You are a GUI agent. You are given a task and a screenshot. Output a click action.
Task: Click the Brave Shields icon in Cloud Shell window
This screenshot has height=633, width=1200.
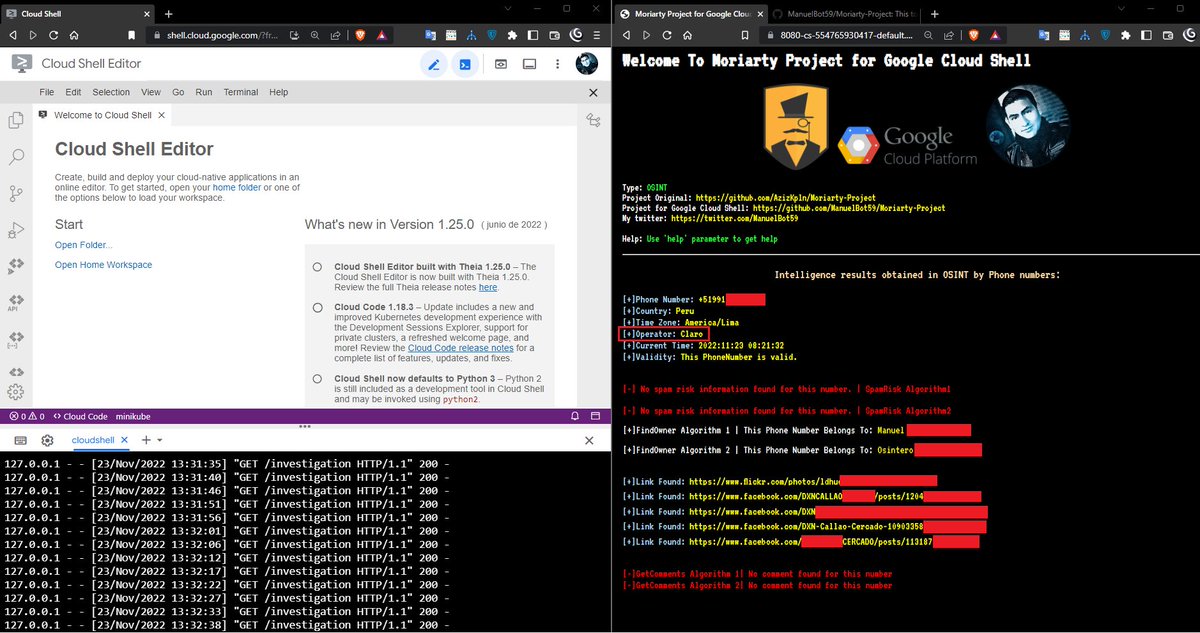coord(360,35)
